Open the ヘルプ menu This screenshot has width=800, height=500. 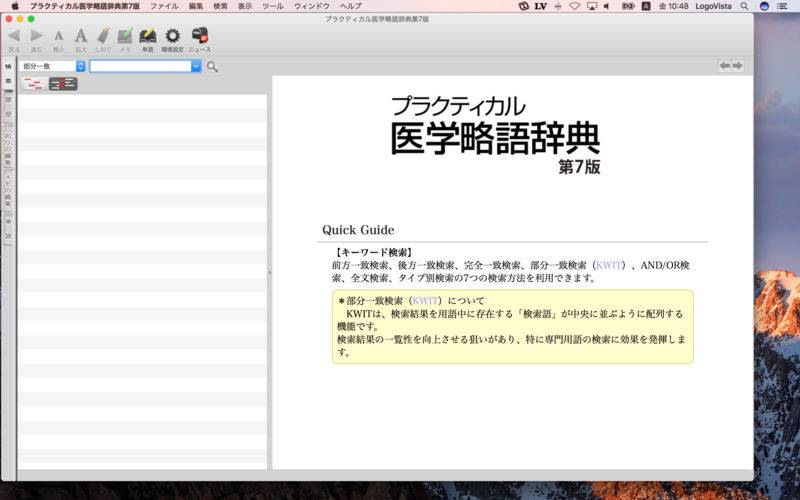(351, 6)
